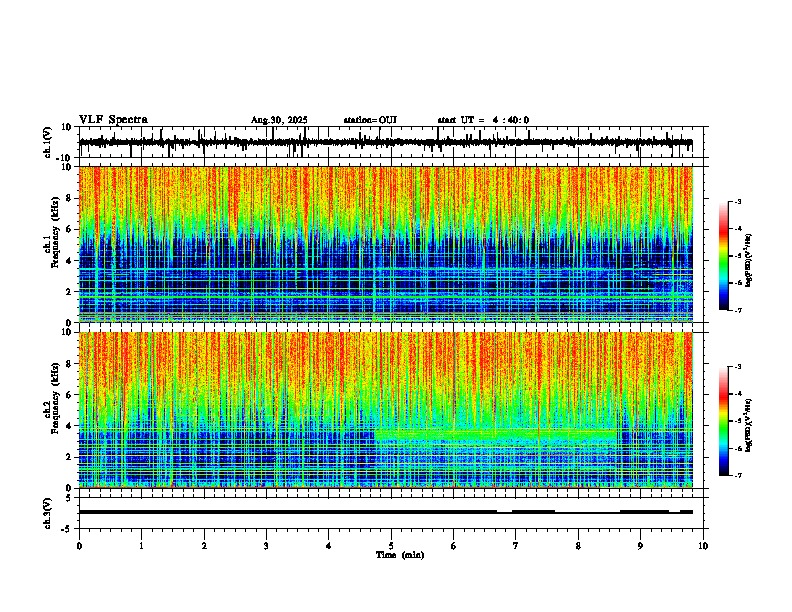Click the time axis tick label "2"
Screen dimensions: 792x612
coord(204,546)
